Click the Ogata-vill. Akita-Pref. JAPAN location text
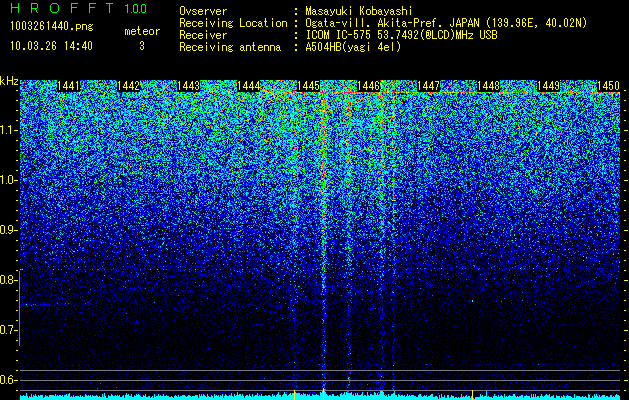Viewport: 629px width, 400px height. tap(446, 23)
